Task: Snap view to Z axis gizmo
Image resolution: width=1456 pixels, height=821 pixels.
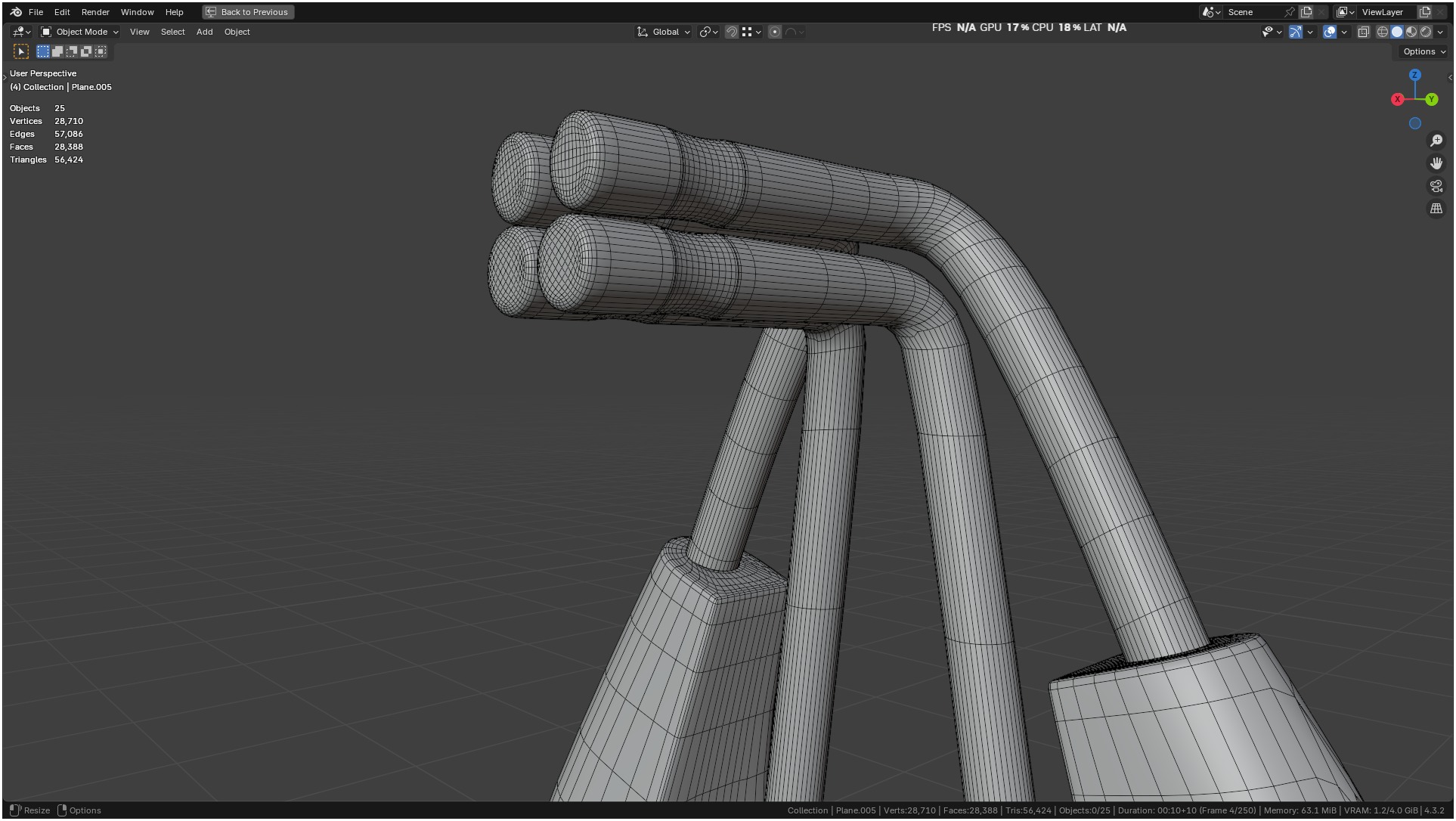Action: click(1415, 75)
